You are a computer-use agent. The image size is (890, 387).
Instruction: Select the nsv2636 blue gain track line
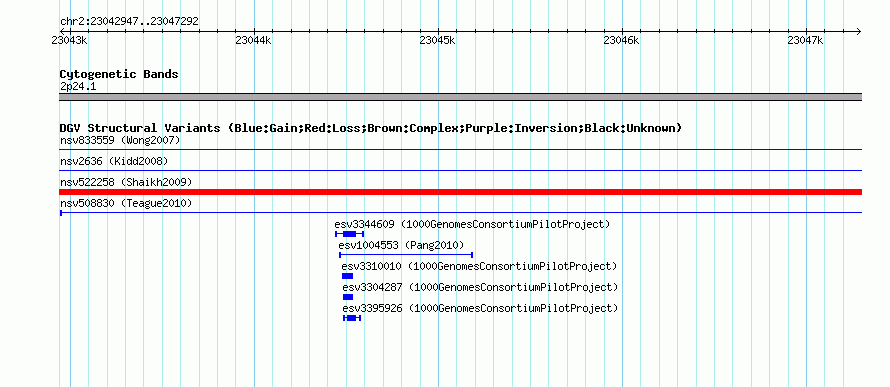click(x=460, y=170)
